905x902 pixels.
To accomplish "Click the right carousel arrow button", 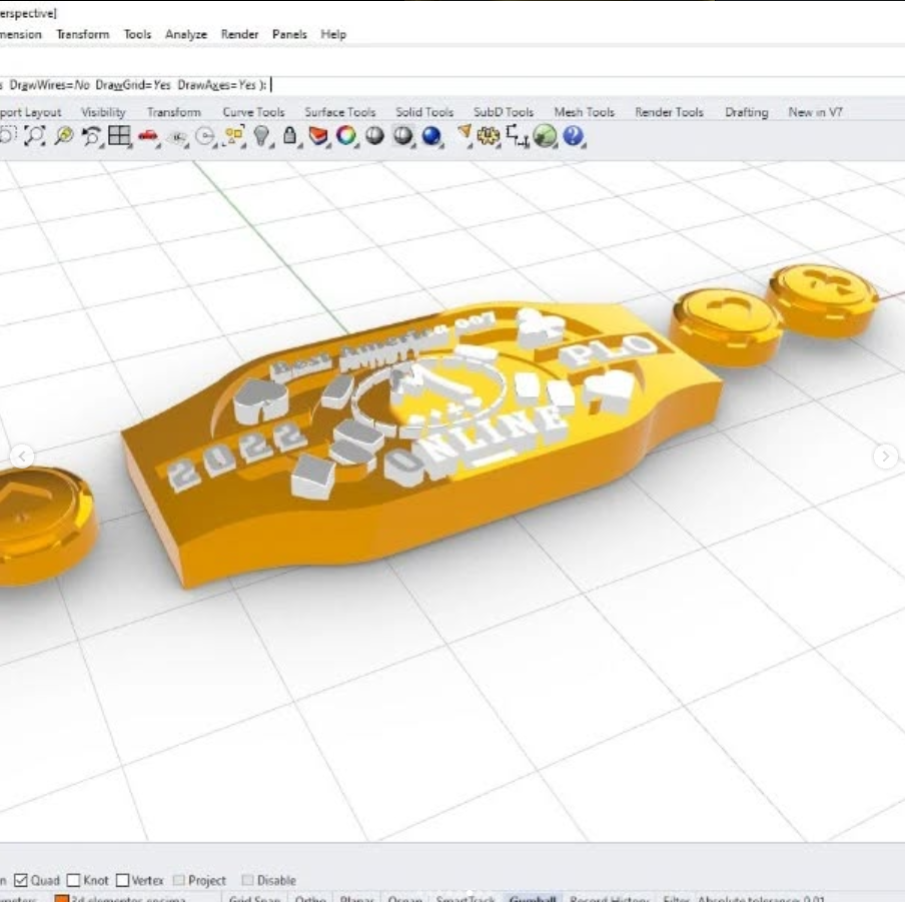I will click(x=885, y=457).
